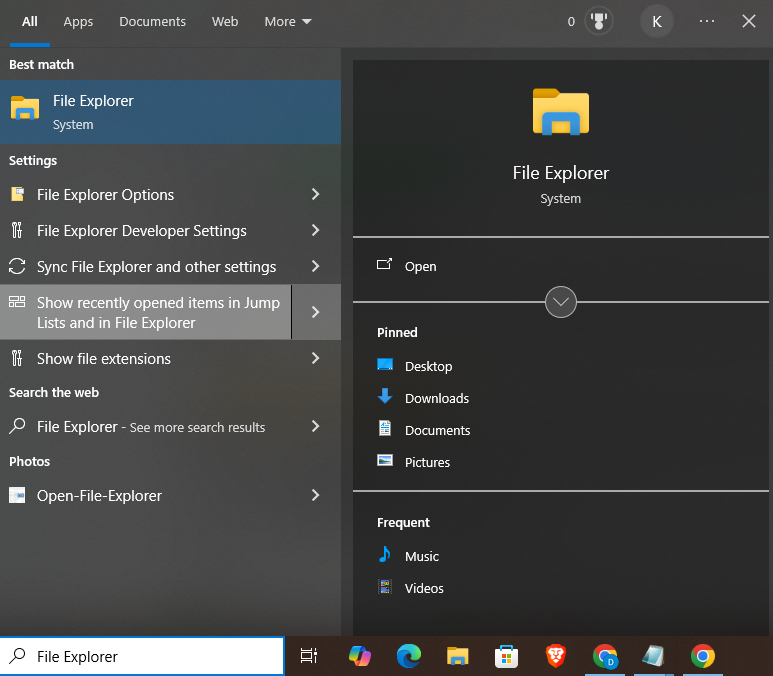Expand the web search result chevron
The width and height of the screenshot is (773, 676).
[x=316, y=426]
